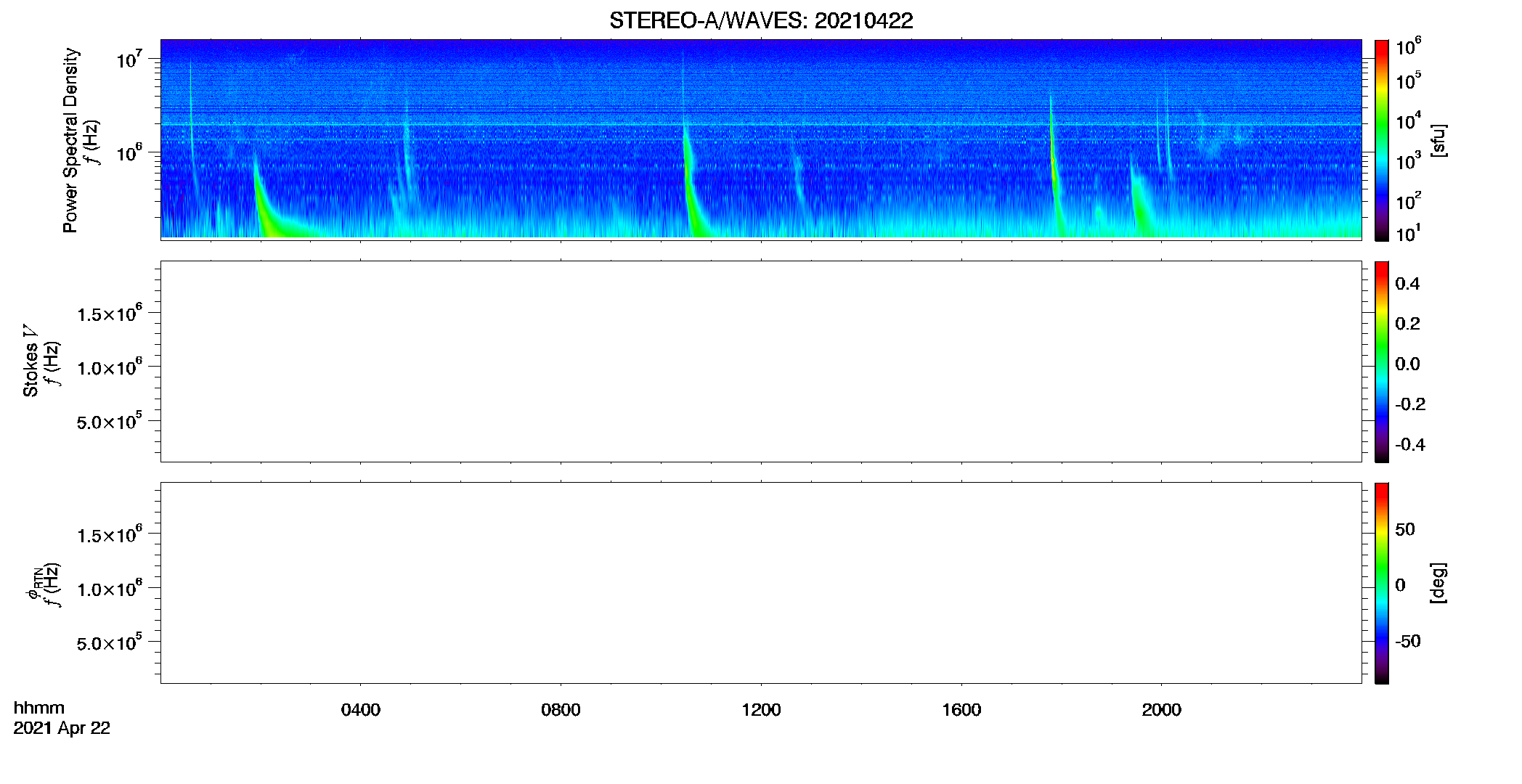Click the 1.5×10^6 tick in φRTN panel
1522x784 pixels.
pos(110,534)
